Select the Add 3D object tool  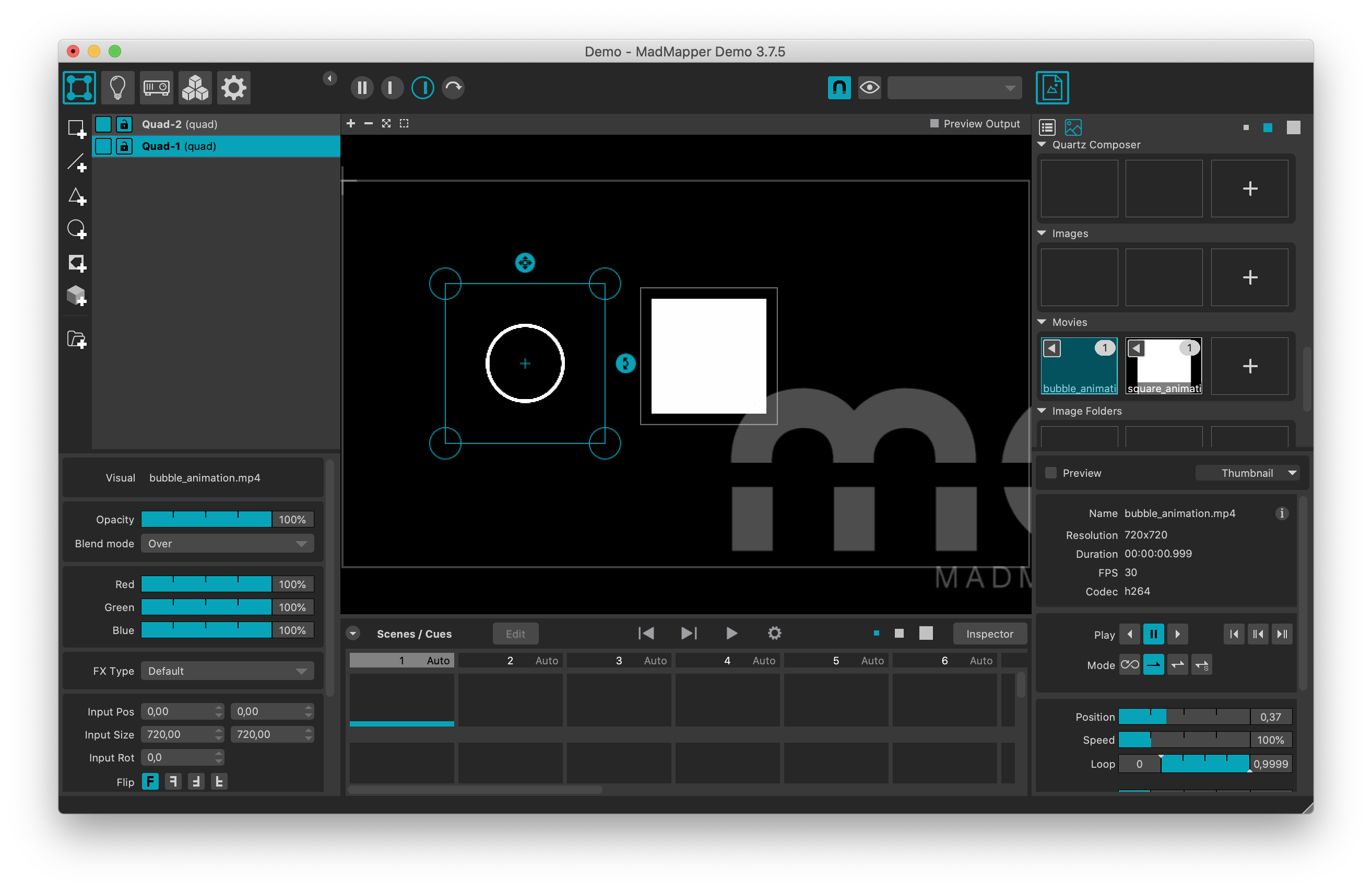[77, 297]
